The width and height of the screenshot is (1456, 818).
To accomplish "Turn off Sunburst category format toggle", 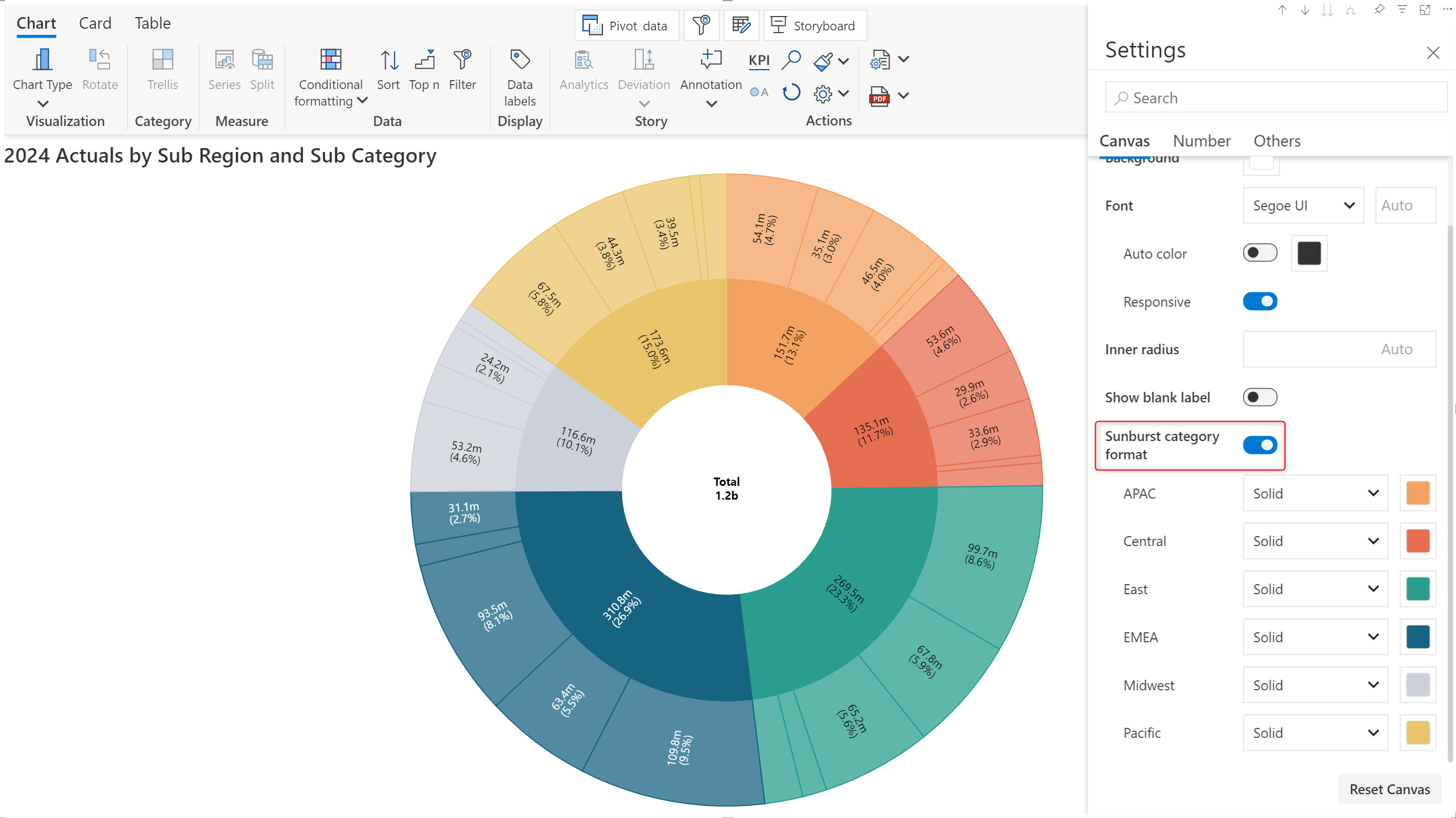I will 1259,445.
